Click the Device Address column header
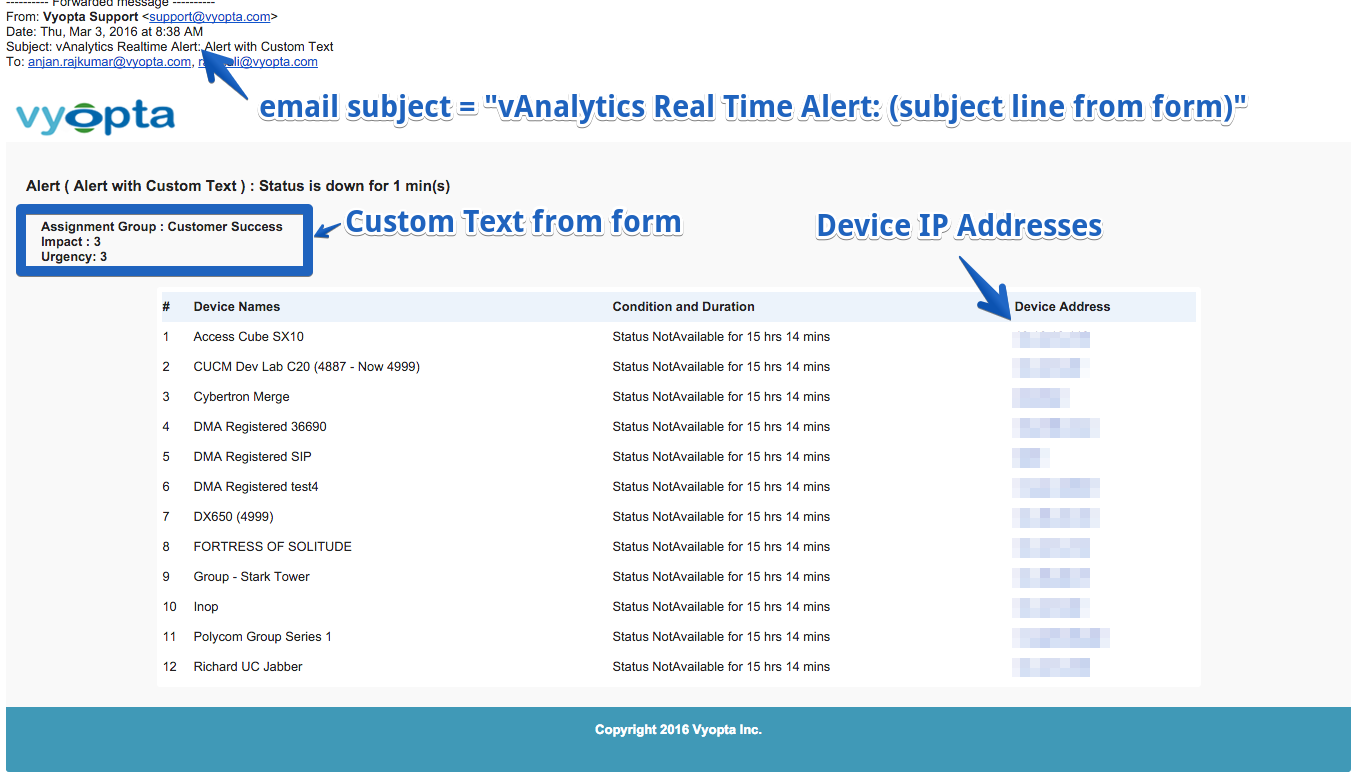The width and height of the screenshot is (1352, 779). [x=1063, y=307]
